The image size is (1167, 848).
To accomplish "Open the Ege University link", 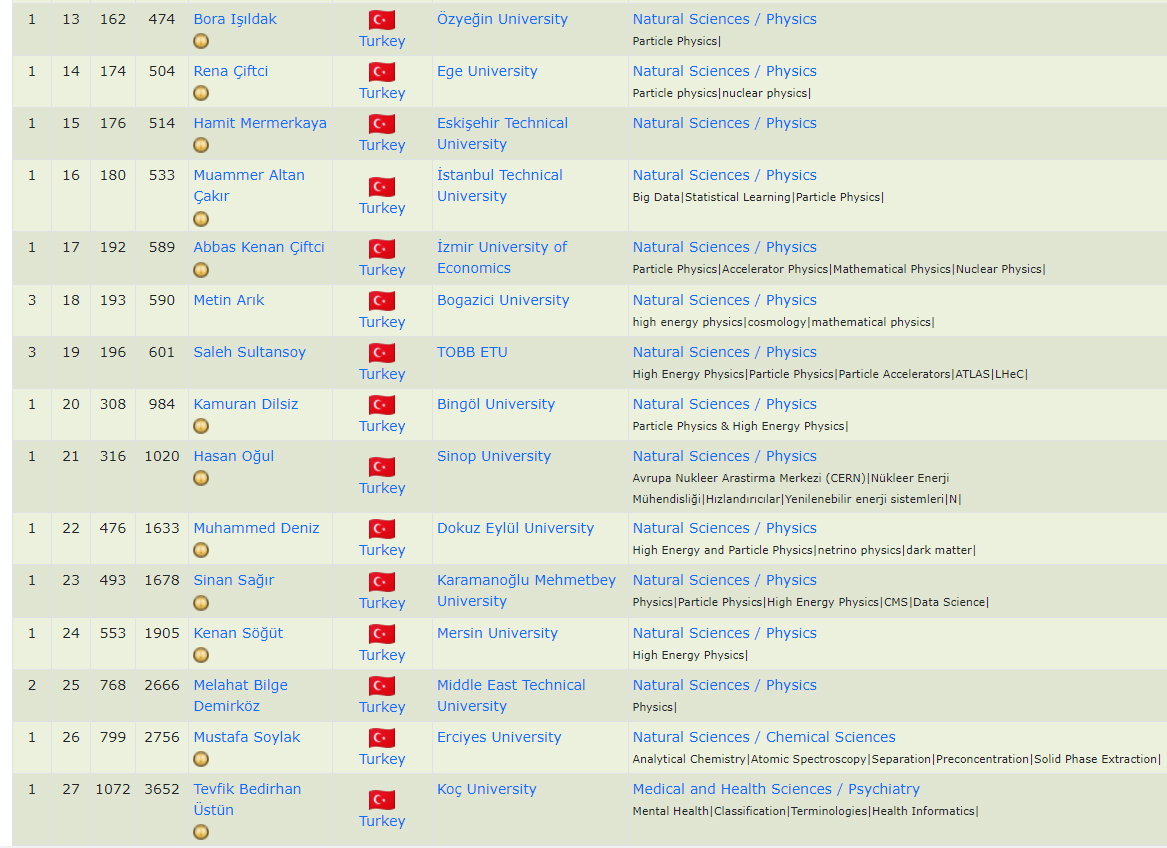I will pyautogui.click(x=487, y=71).
